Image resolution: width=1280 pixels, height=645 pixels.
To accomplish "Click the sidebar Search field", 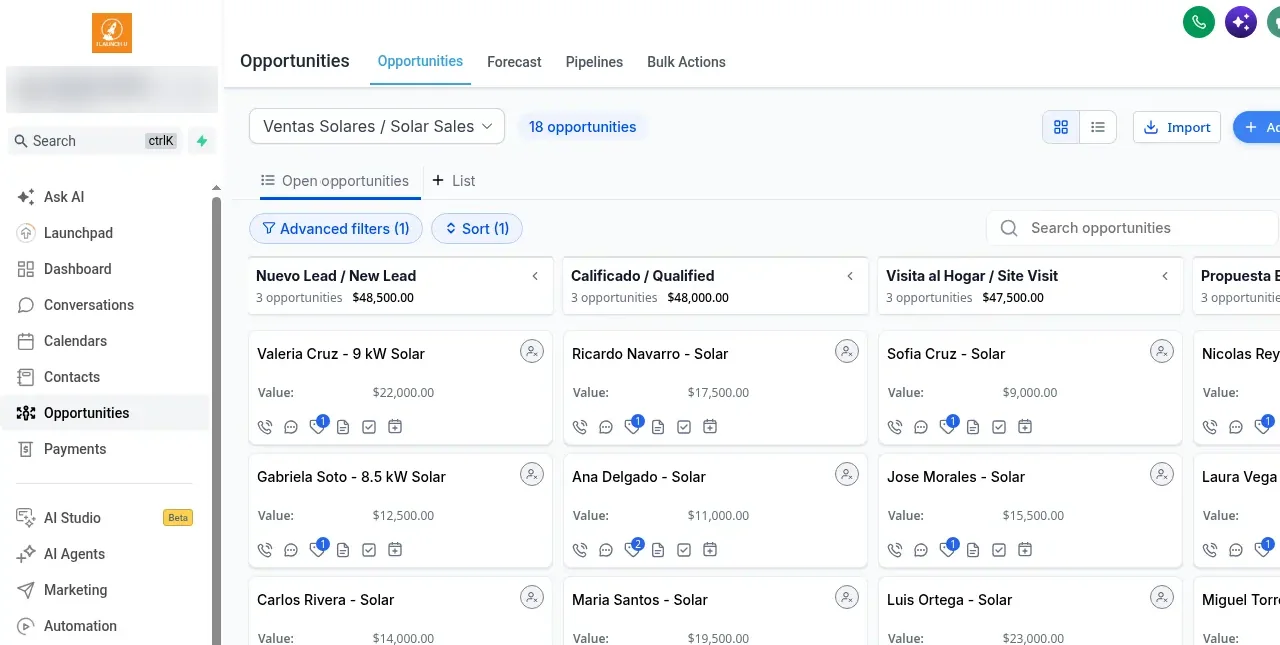I will coord(96,141).
